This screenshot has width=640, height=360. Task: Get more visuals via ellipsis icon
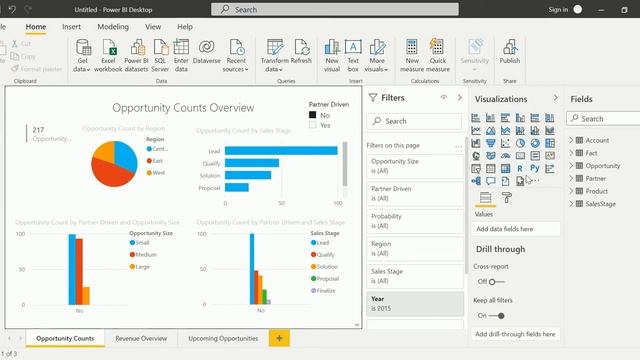tap(536, 180)
